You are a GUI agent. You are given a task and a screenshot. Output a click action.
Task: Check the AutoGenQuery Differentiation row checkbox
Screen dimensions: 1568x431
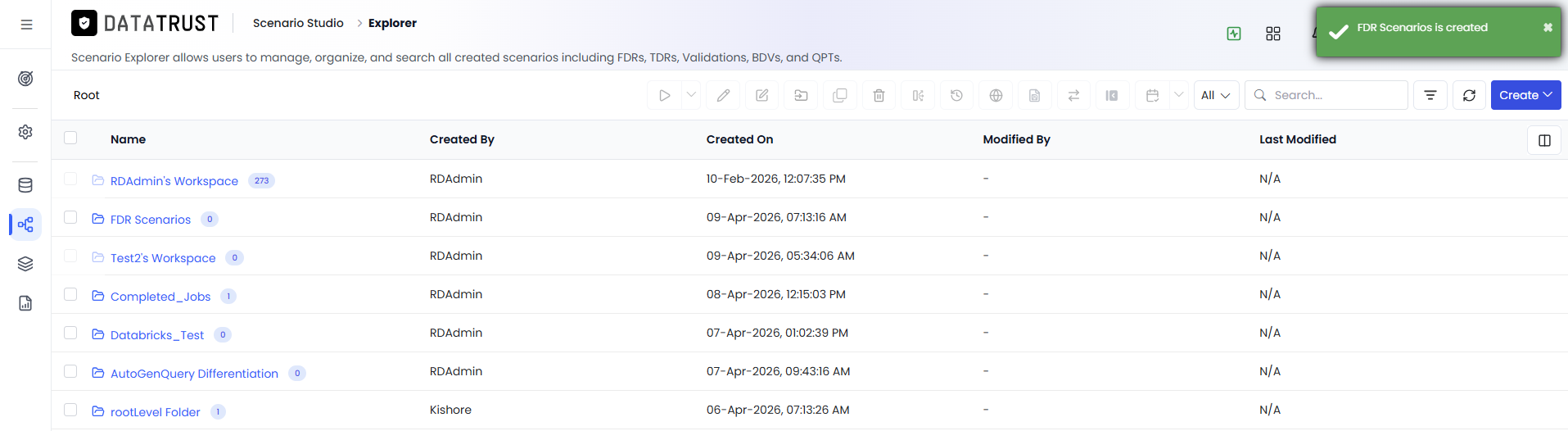[70, 371]
